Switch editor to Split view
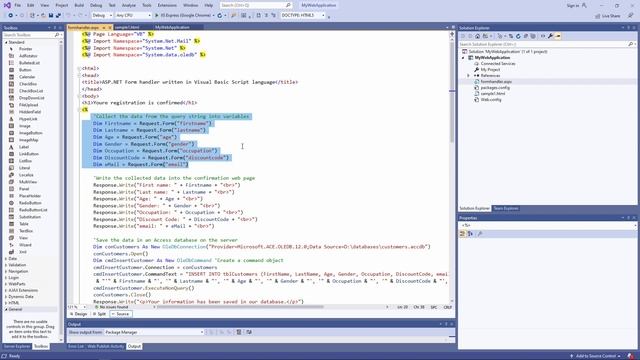Screen dimensions: 640x360 coord(100,314)
